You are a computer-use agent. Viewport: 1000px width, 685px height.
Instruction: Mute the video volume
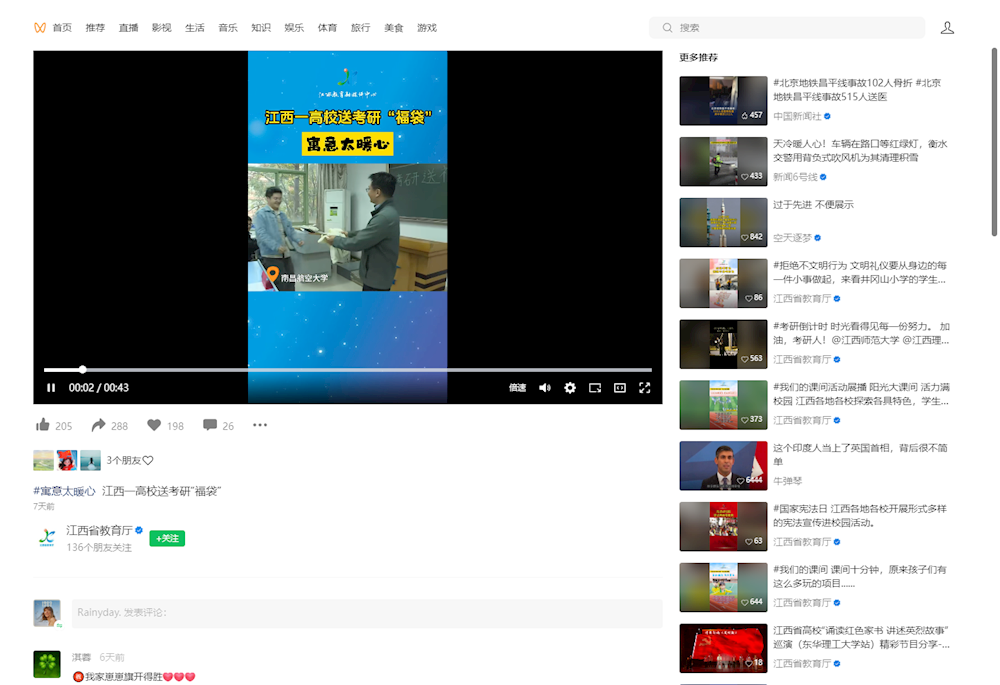[545, 388]
